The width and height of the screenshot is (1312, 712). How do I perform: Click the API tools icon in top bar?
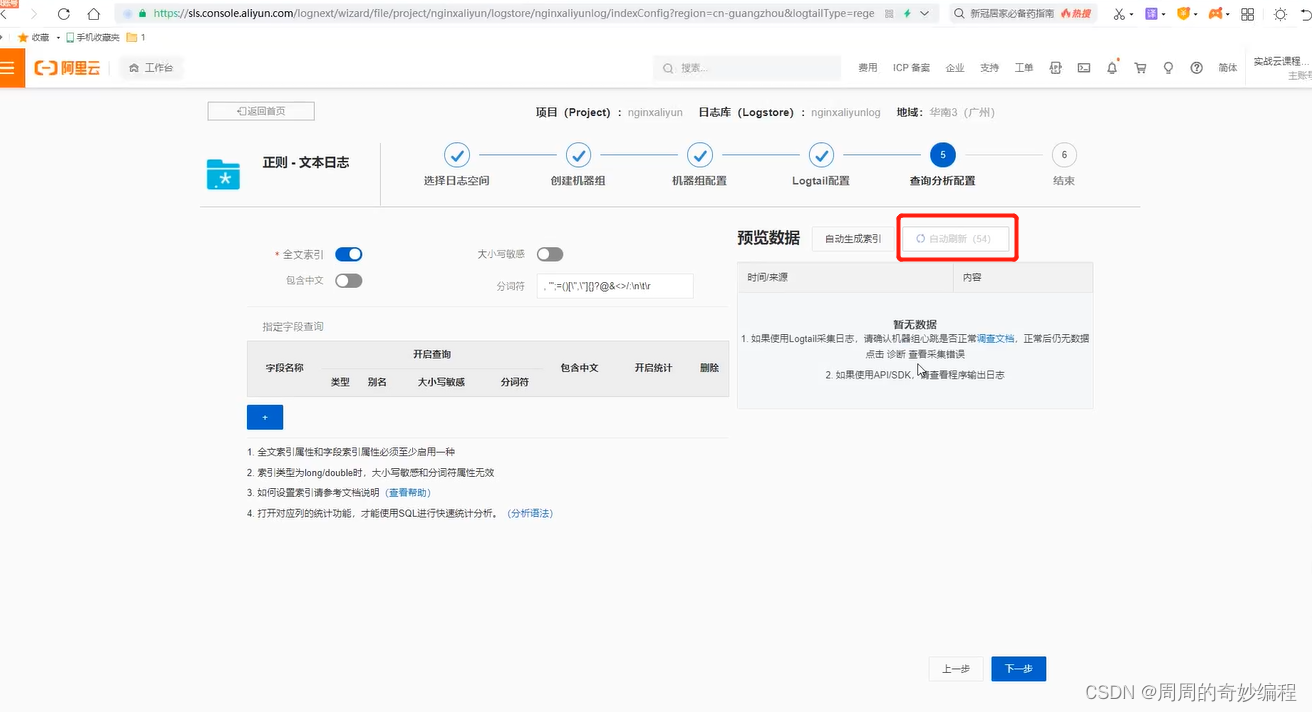pyautogui.click(x=1055, y=67)
